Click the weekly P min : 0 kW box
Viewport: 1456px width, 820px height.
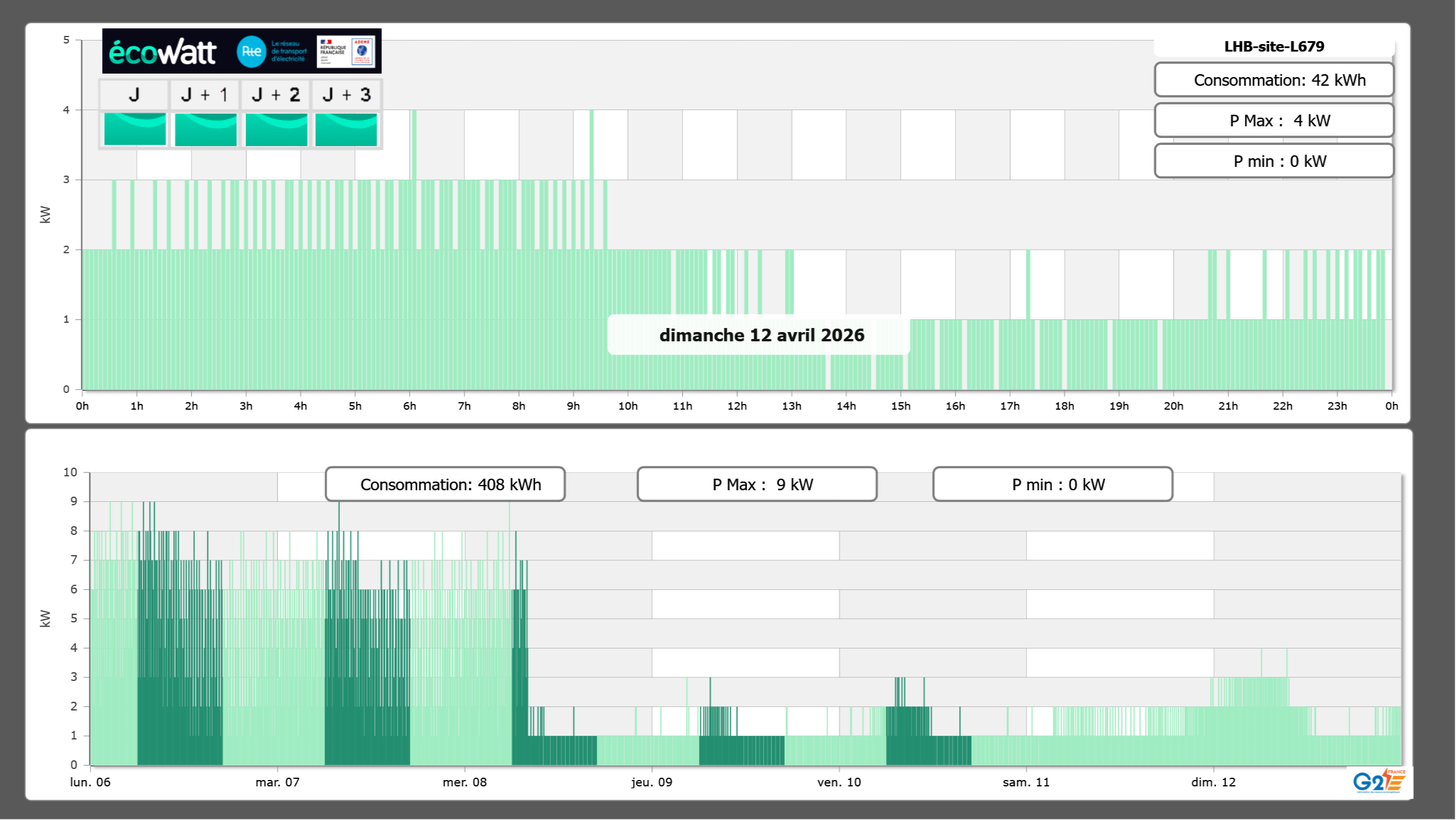pos(1052,484)
